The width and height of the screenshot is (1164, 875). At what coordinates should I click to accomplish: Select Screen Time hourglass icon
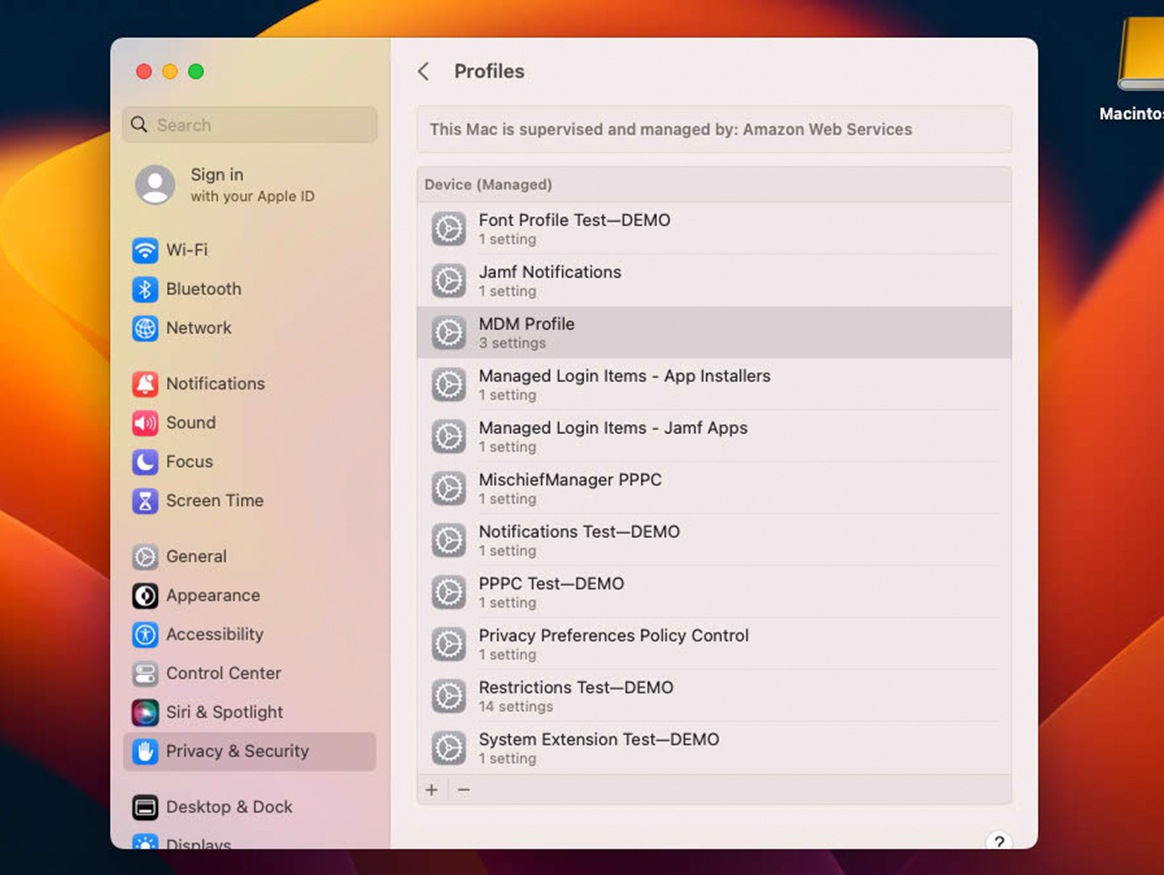145,501
